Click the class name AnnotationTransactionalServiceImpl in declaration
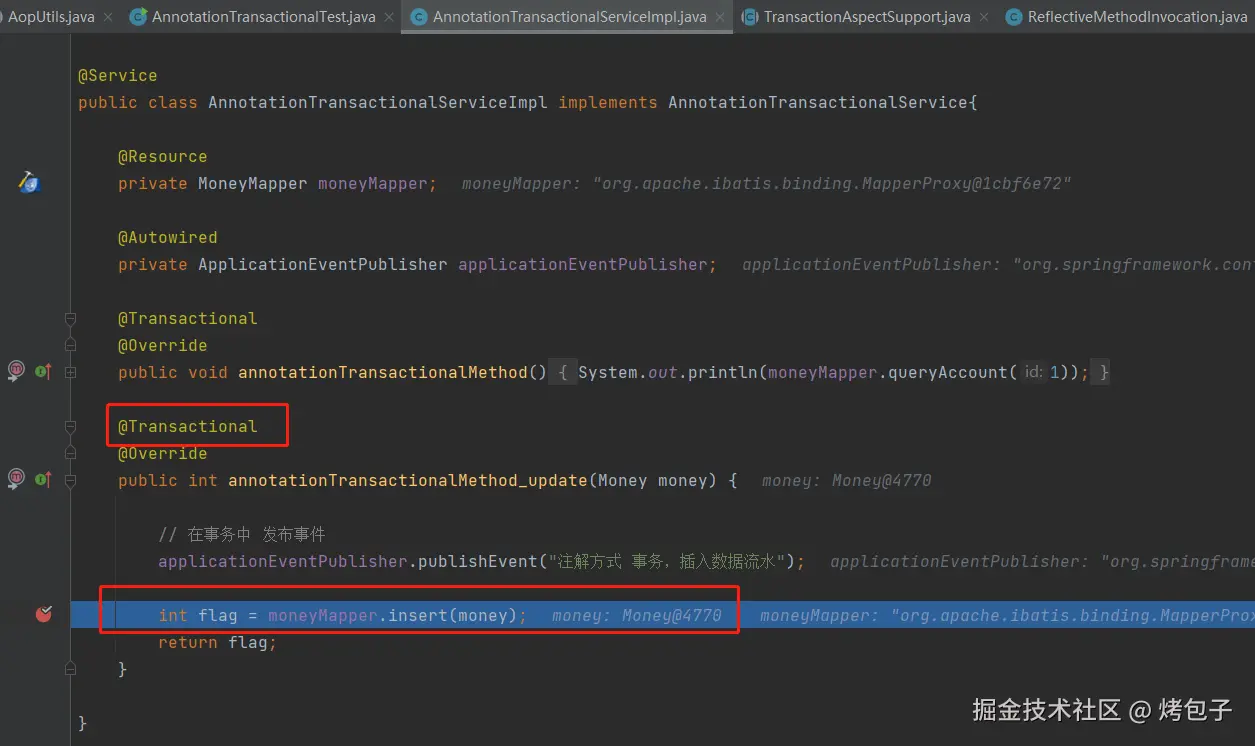This screenshot has width=1255, height=746. point(377,102)
